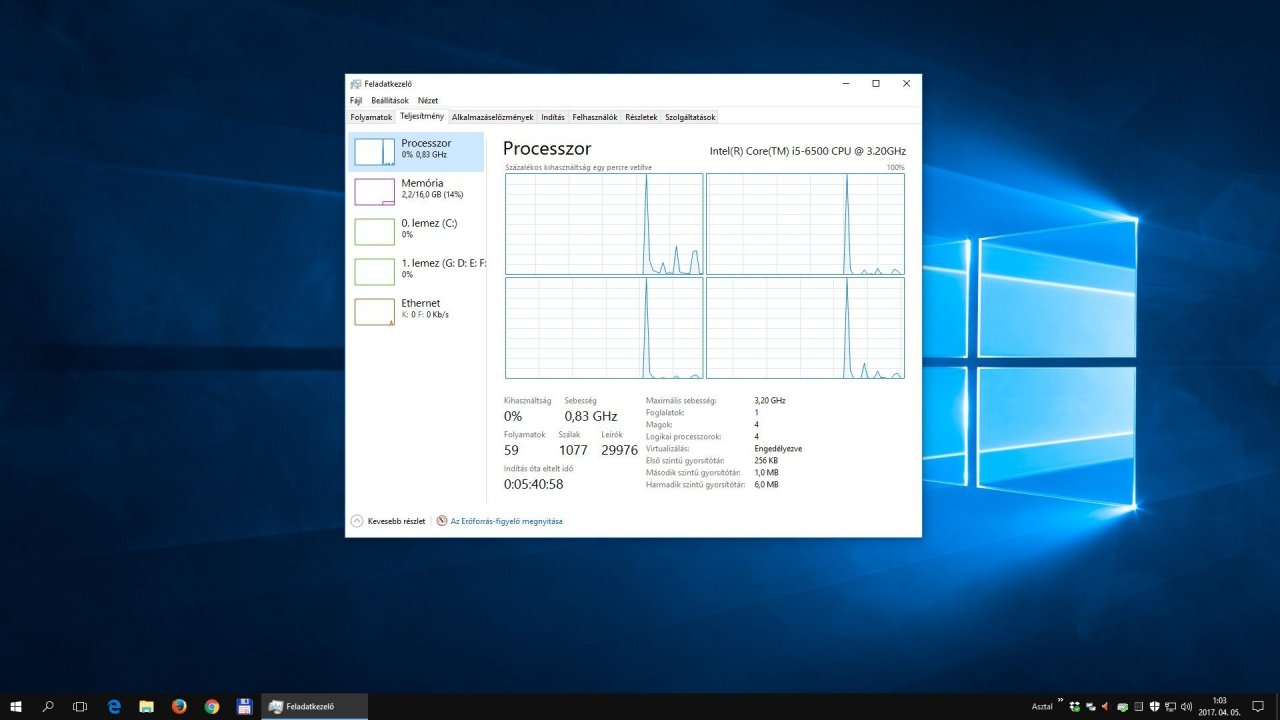Open Az Erőforrás-figyelő megnyitása link
The height and width of the screenshot is (720, 1280).
point(507,521)
